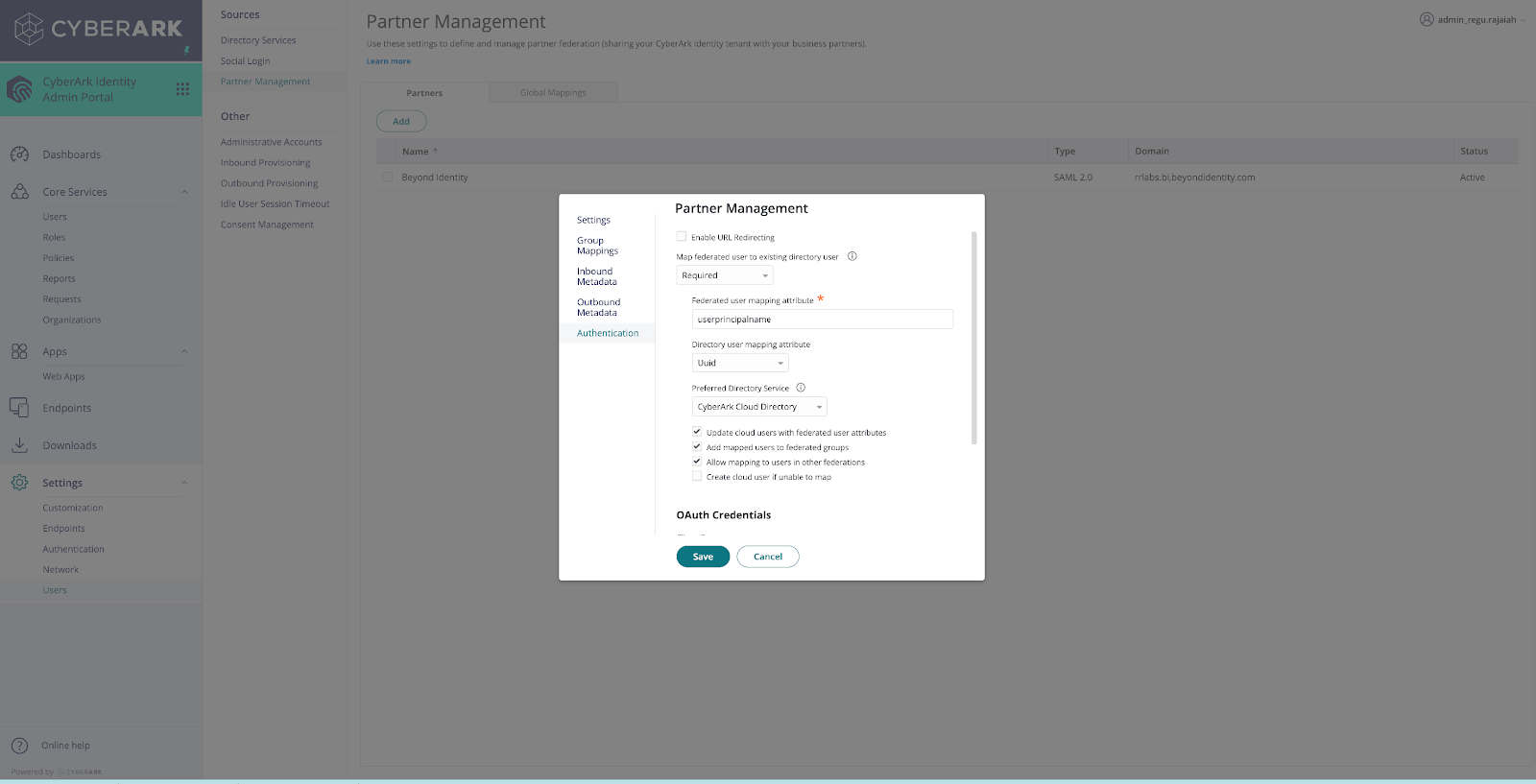
Task: Open Network under Settings
Action: point(60,570)
